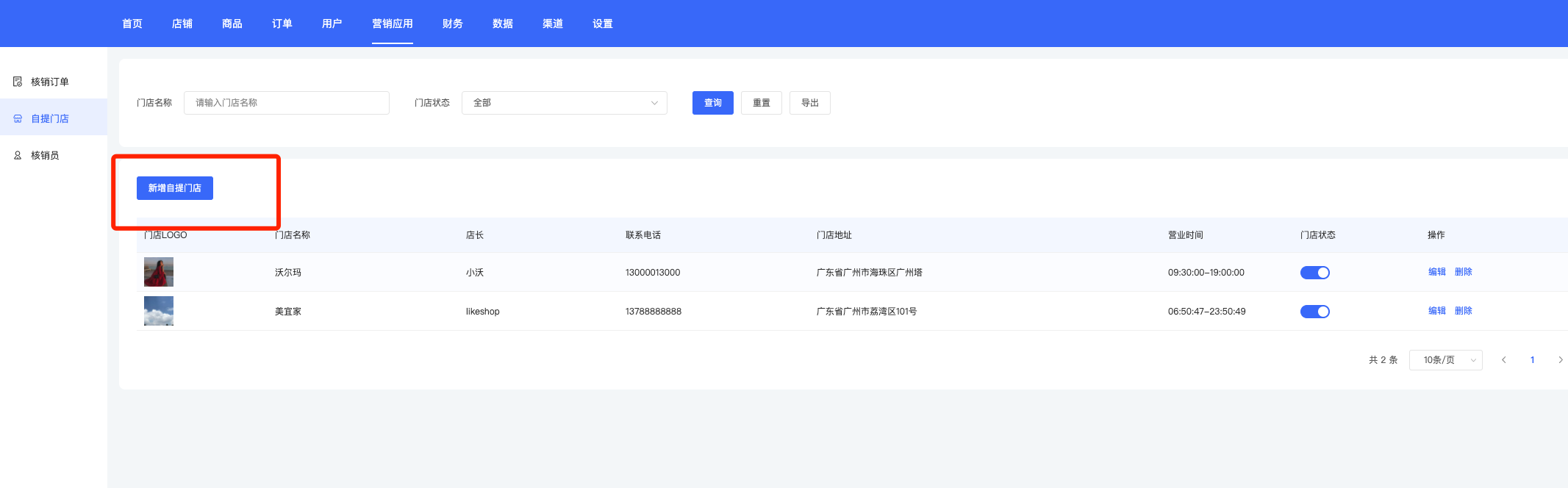Viewport: 1568px width, 488px height.
Task: Click the 核销订单 sidebar icon
Action: [18, 82]
